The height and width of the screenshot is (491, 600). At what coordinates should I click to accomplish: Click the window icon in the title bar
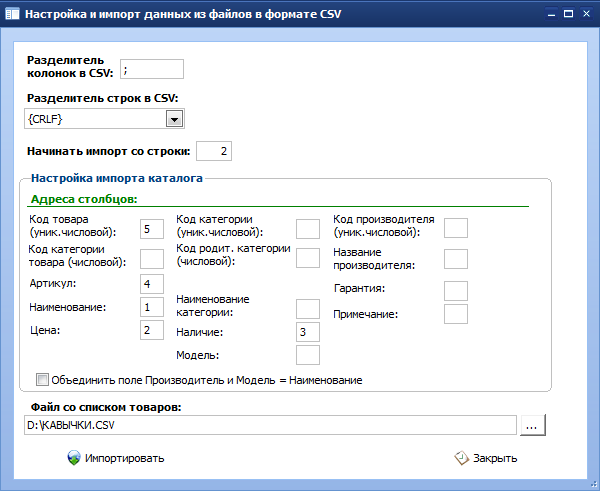(12, 14)
